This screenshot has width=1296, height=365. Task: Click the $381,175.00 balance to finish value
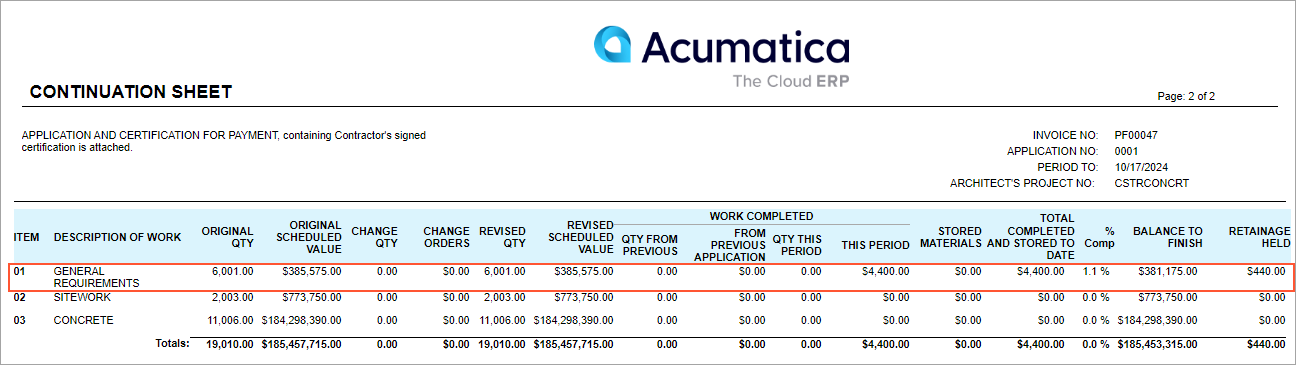1165,271
